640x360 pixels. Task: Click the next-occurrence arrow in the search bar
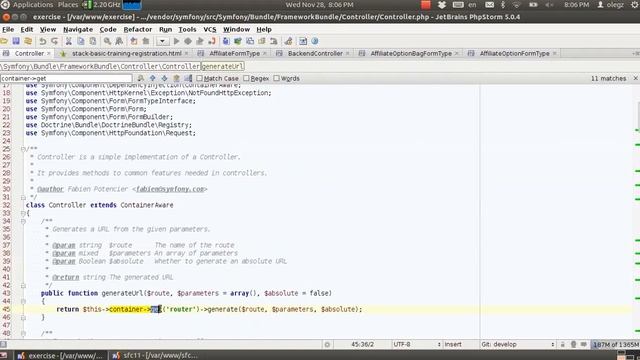(x=164, y=78)
